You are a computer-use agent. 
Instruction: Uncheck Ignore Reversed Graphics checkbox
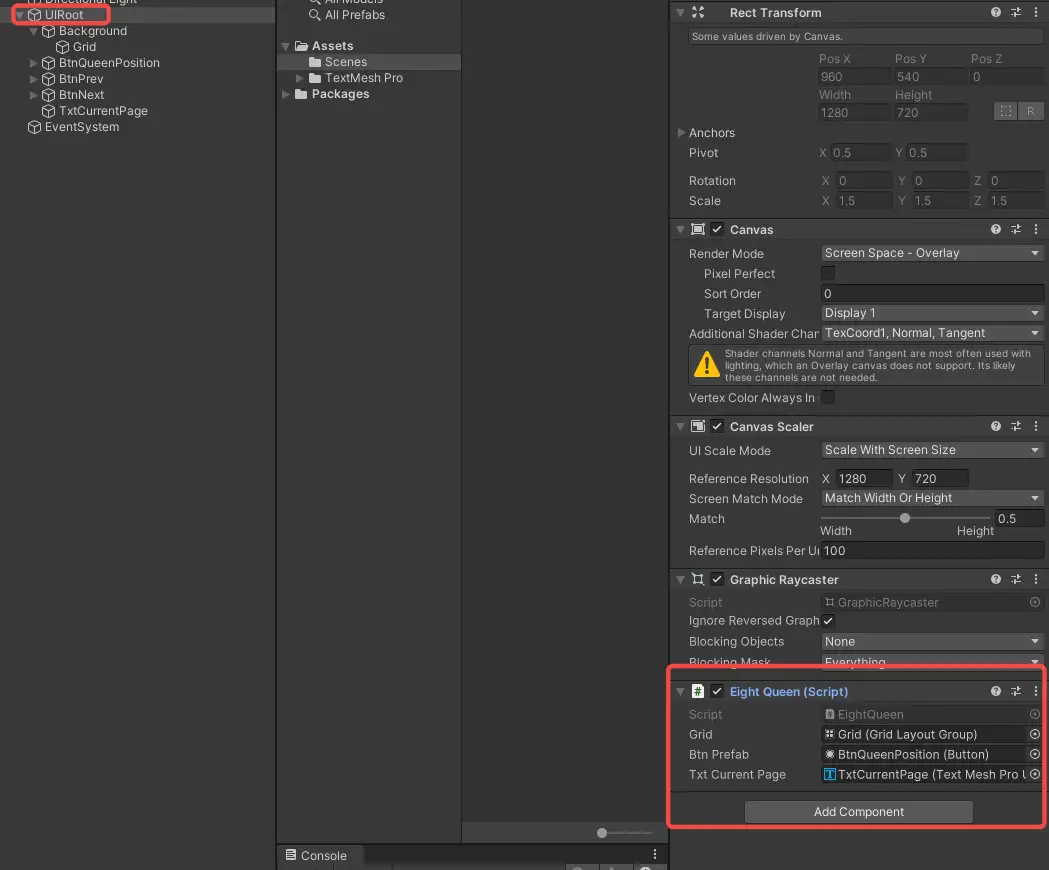pyautogui.click(x=828, y=621)
